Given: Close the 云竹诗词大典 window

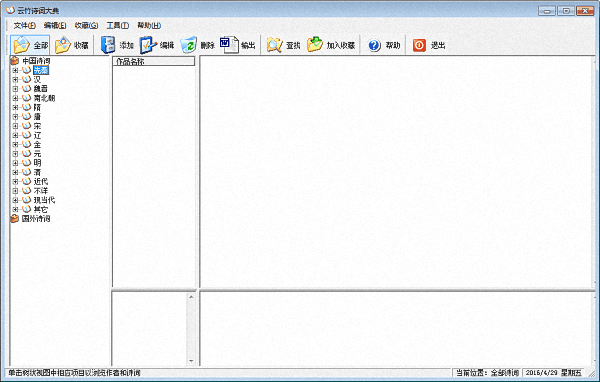Looking at the screenshot, I should [585, 11].
